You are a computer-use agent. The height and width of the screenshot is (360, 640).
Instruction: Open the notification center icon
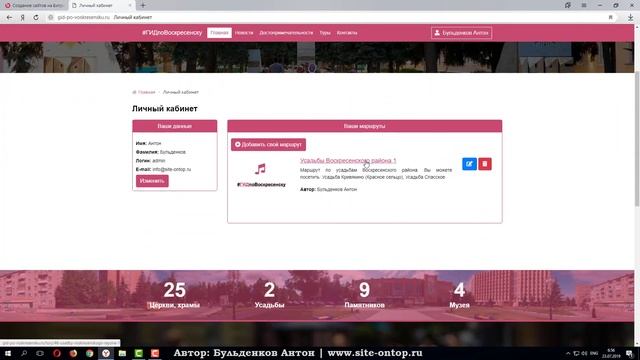coord(630,353)
